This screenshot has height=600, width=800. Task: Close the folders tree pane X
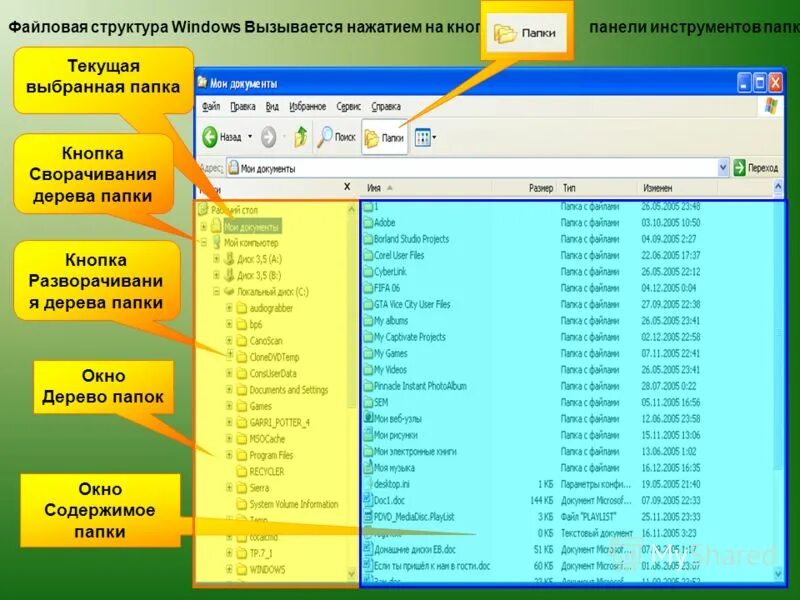[347, 187]
